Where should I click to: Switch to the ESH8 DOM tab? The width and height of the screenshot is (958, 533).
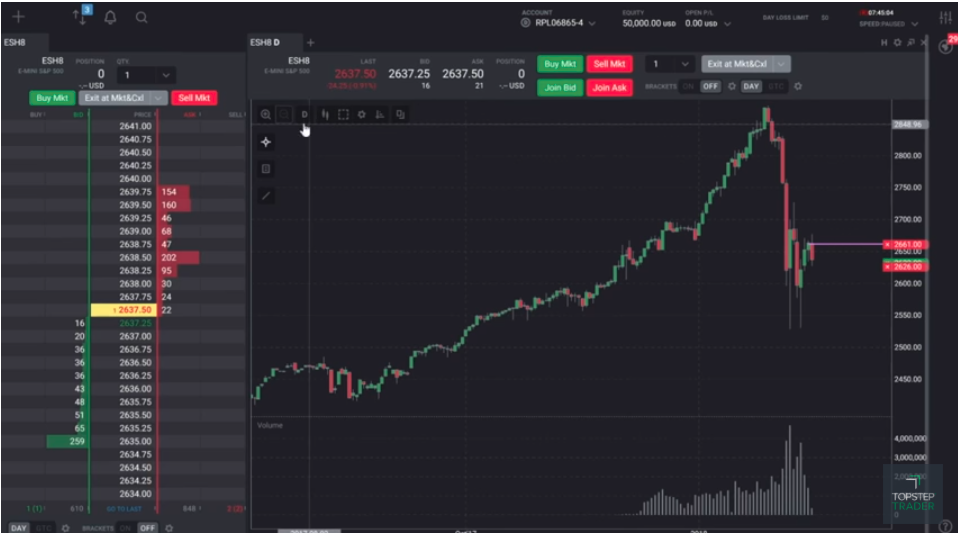click(x=15, y=42)
